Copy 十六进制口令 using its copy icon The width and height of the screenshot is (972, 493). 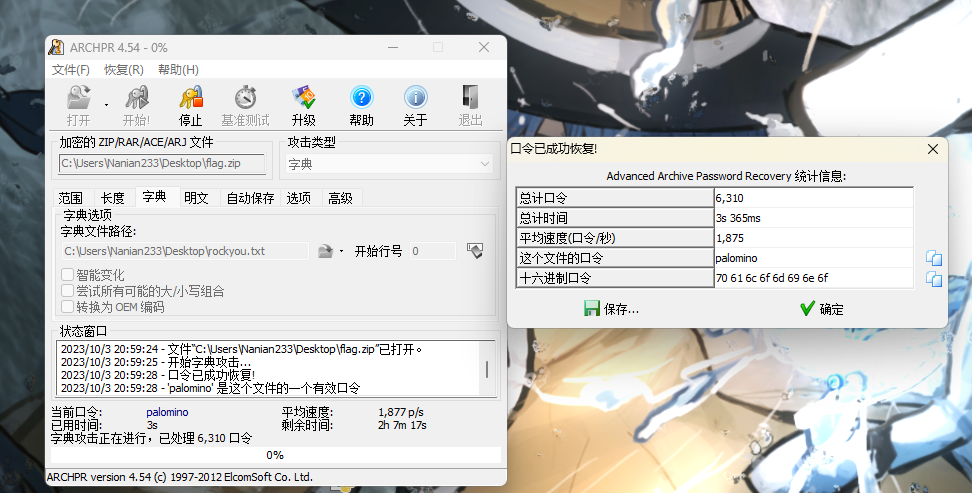coord(934,278)
